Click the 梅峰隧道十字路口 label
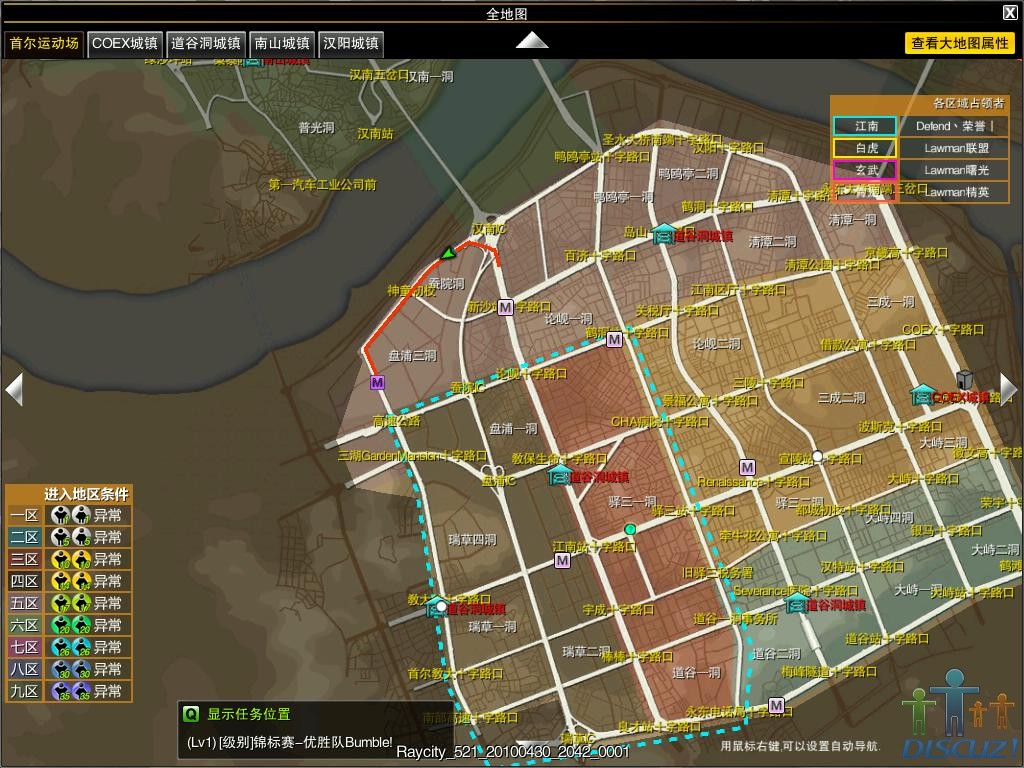This screenshot has height=768, width=1024. pyautogui.click(x=829, y=671)
